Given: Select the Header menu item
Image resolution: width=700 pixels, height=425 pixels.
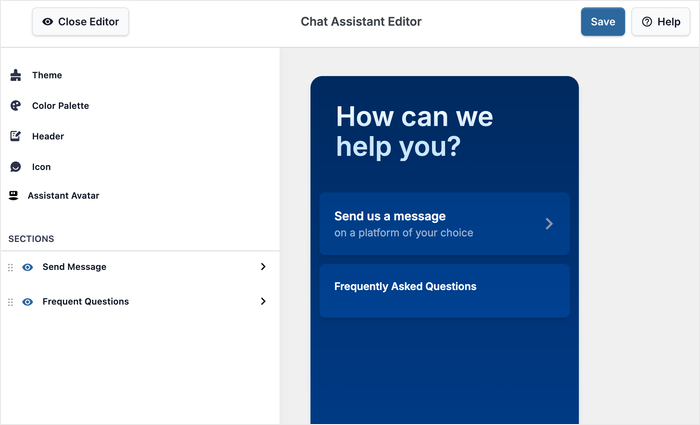Looking at the screenshot, I should click(x=48, y=136).
